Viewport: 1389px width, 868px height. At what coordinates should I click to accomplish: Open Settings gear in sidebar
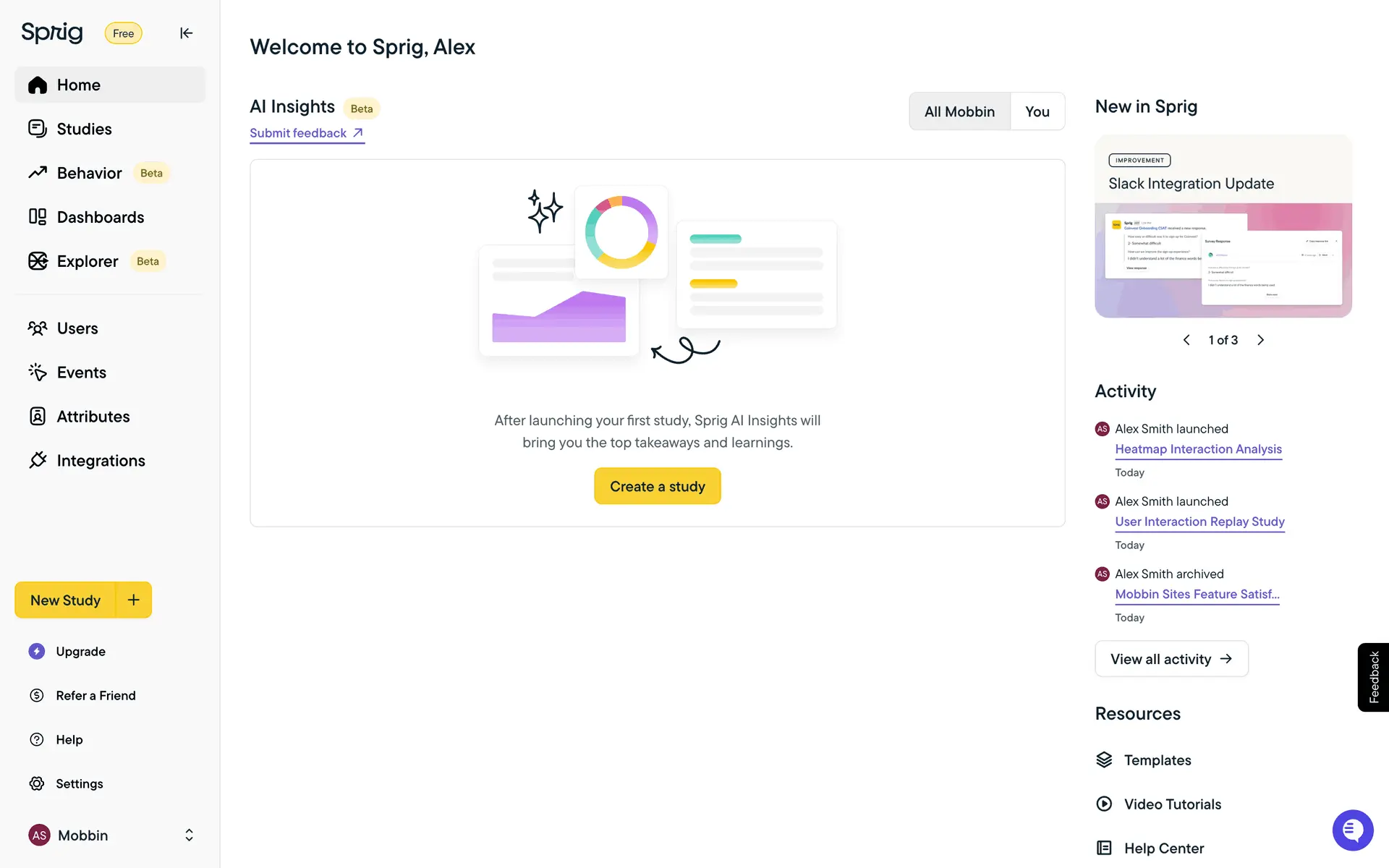click(37, 784)
